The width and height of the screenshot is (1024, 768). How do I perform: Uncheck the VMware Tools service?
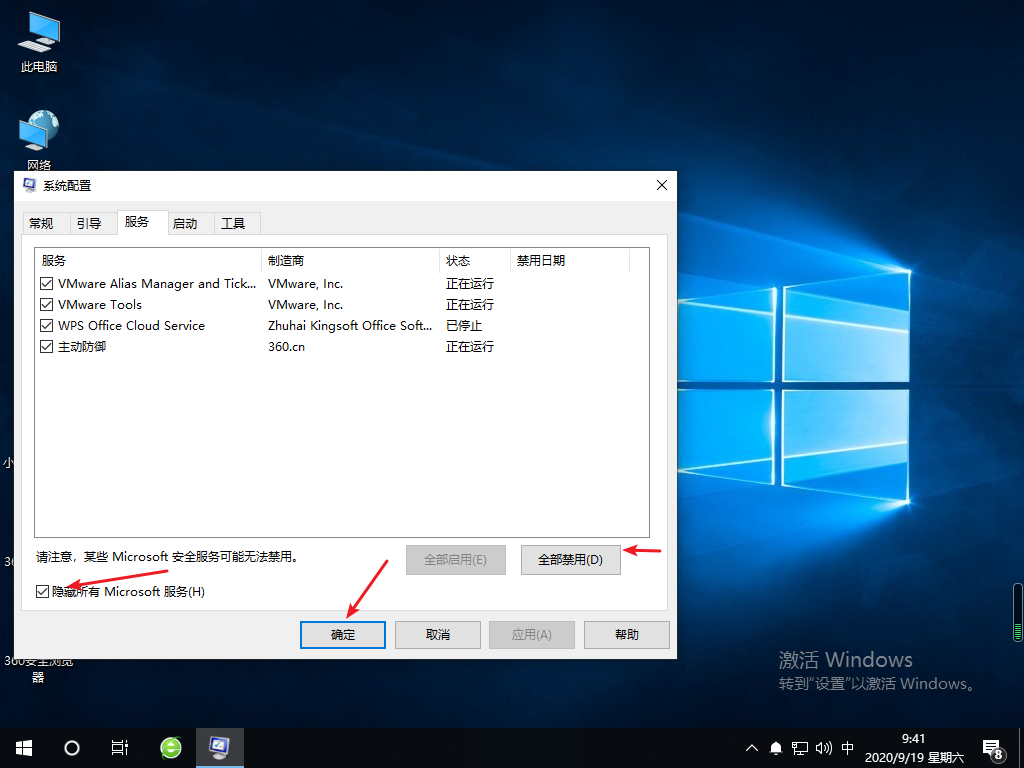pyautogui.click(x=46, y=304)
